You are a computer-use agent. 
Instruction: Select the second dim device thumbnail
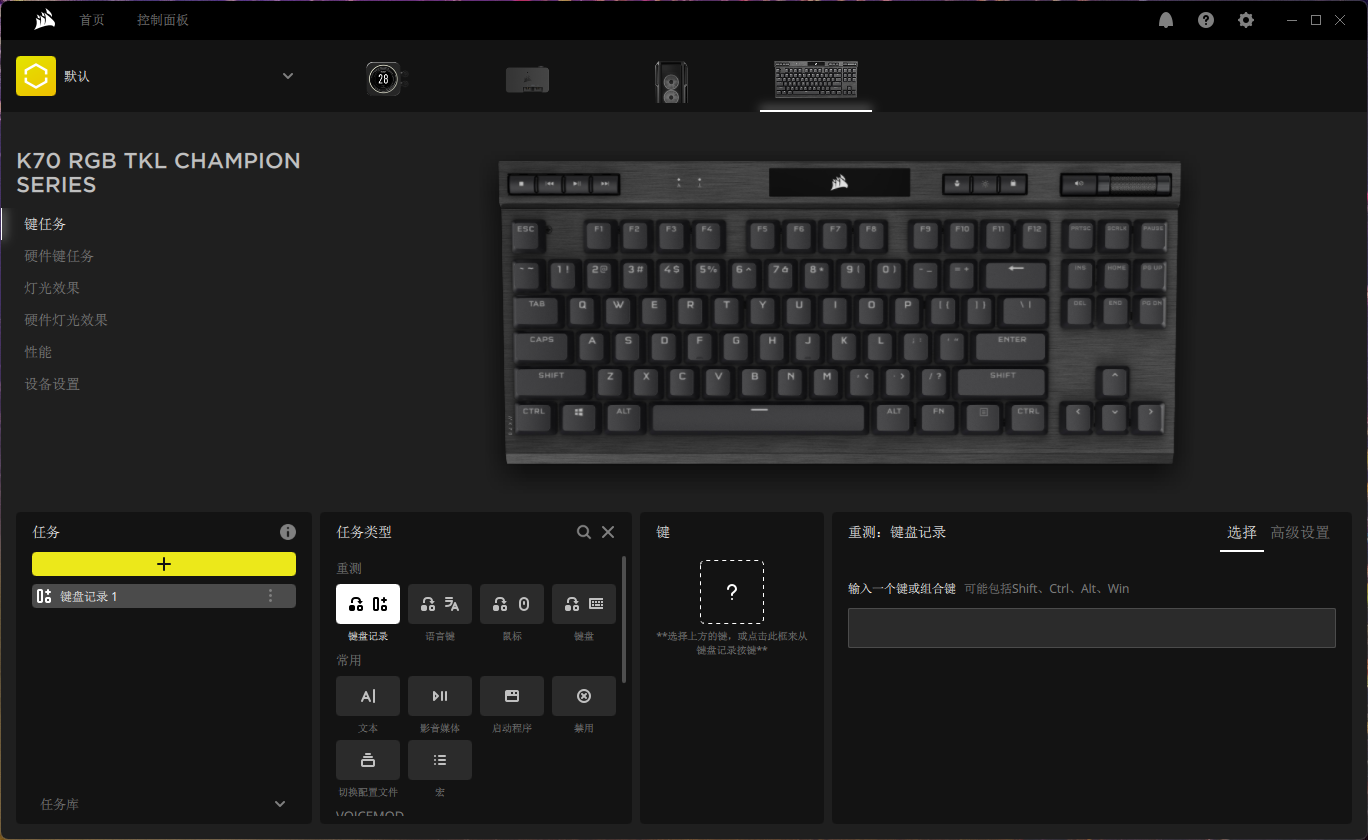(x=527, y=80)
